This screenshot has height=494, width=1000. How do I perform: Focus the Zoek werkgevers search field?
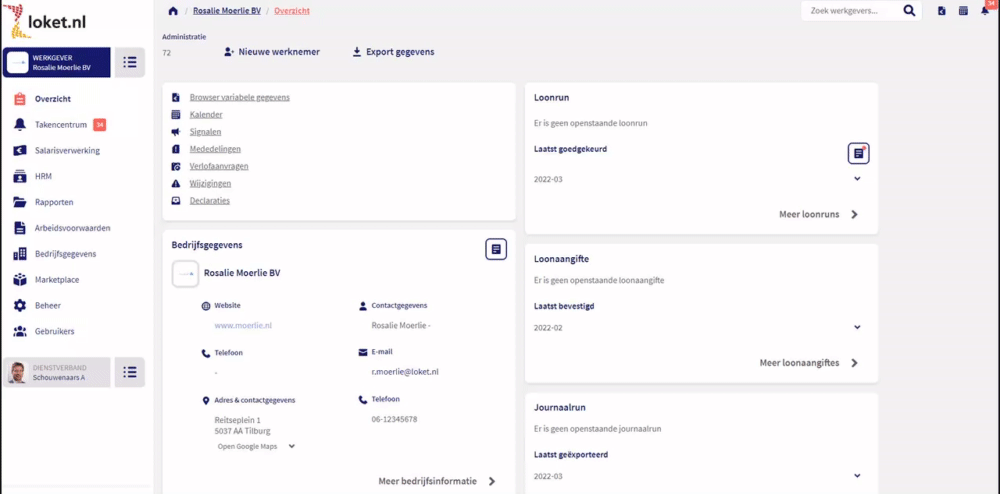click(x=852, y=11)
